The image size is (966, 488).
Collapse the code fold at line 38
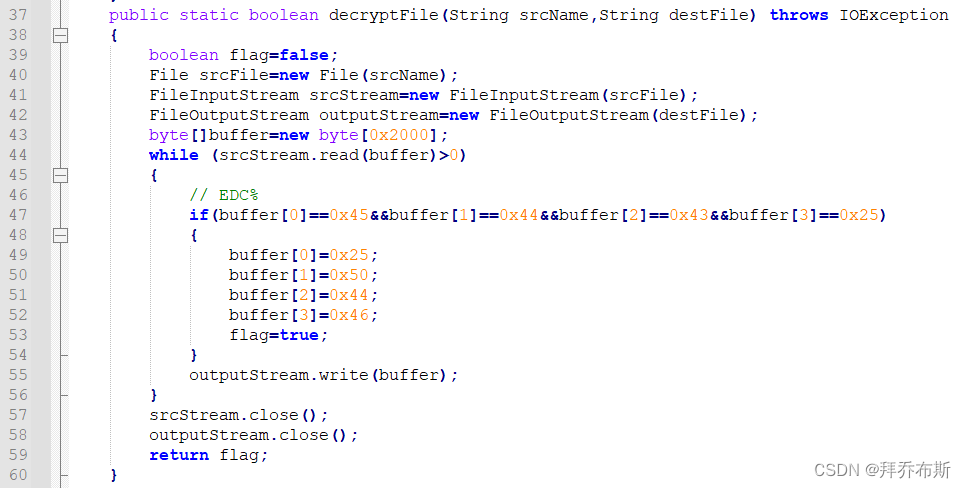pyautogui.click(x=60, y=36)
